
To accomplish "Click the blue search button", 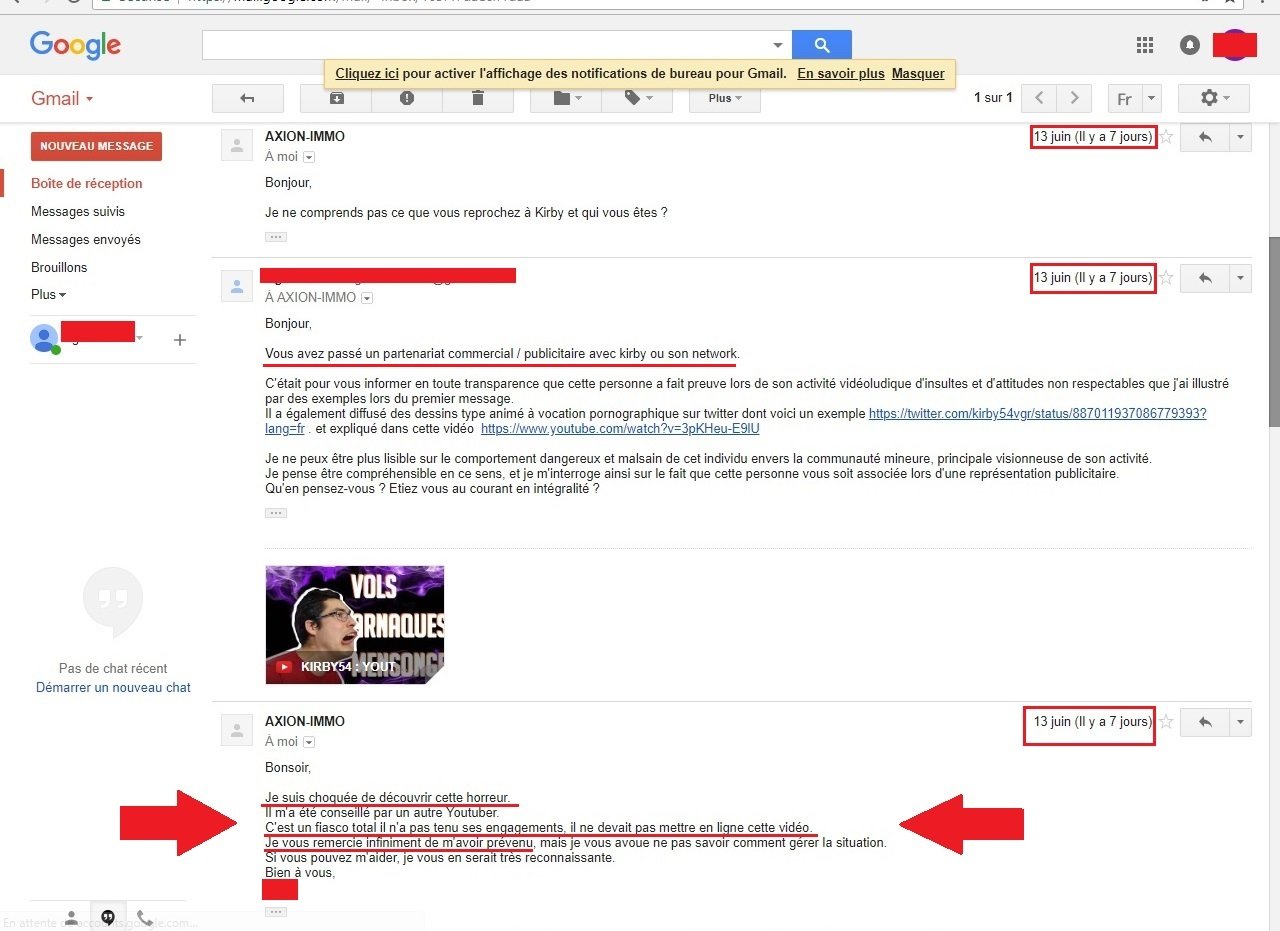I will [822, 45].
